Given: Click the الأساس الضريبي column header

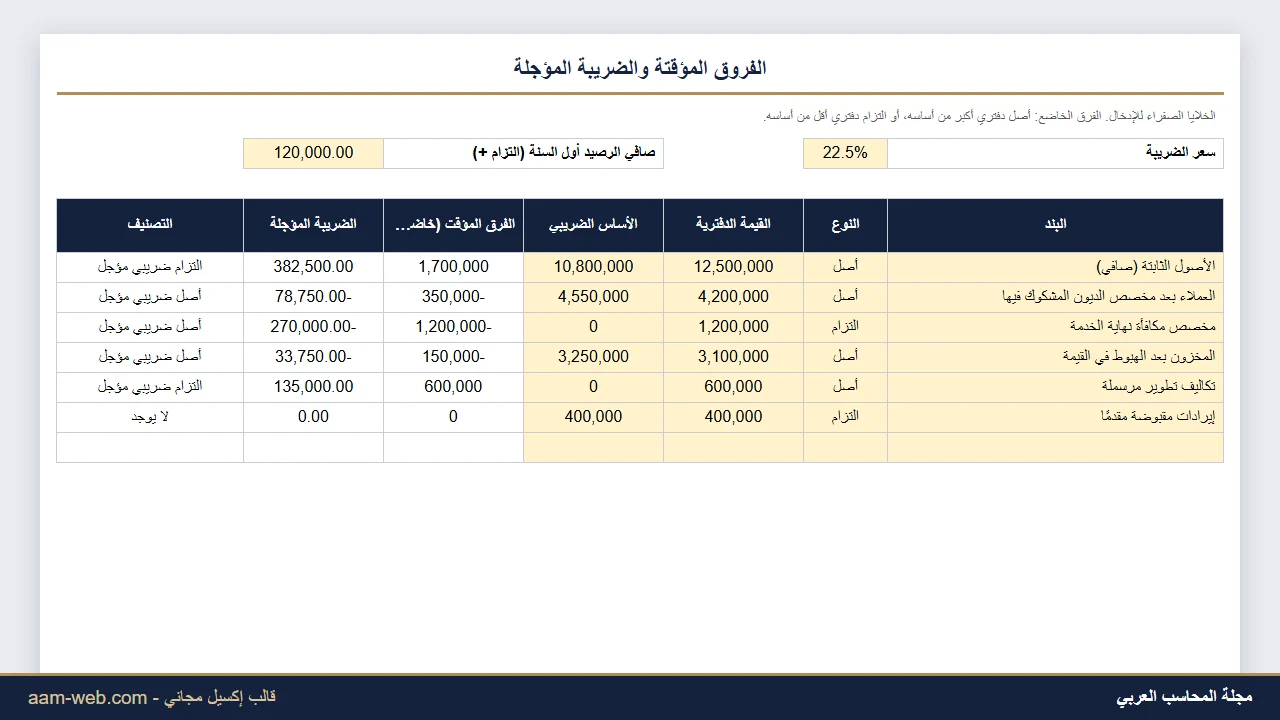Looking at the screenshot, I should [x=593, y=225].
